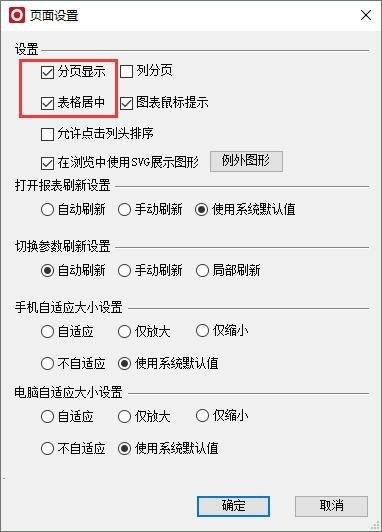The width and height of the screenshot is (382, 532).
Task: Confirm settings with the 确定 button
Action: pos(233,506)
